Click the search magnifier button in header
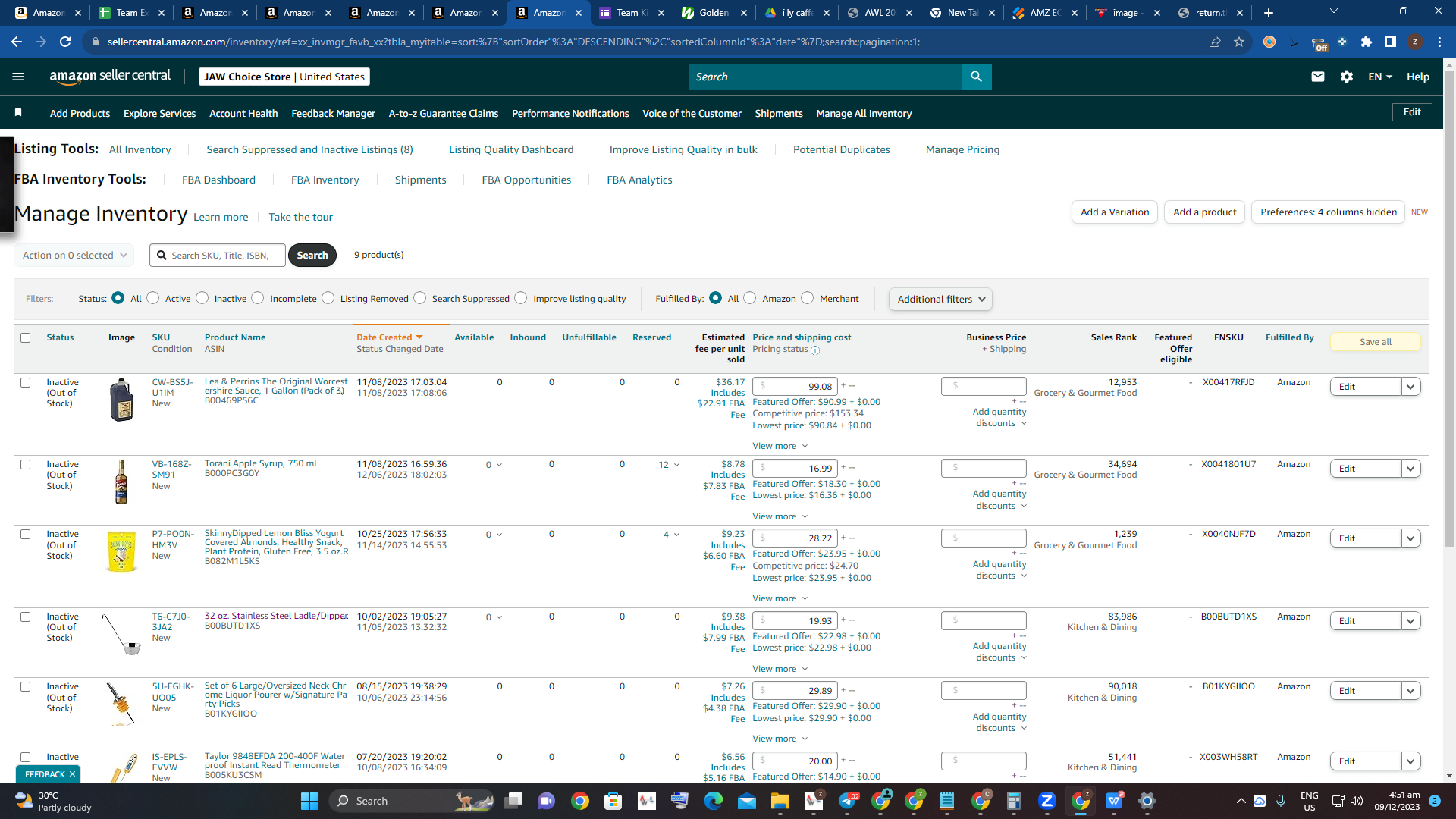This screenshot has width=1456, height=819. pyautogui.click(x=976, y=77)
